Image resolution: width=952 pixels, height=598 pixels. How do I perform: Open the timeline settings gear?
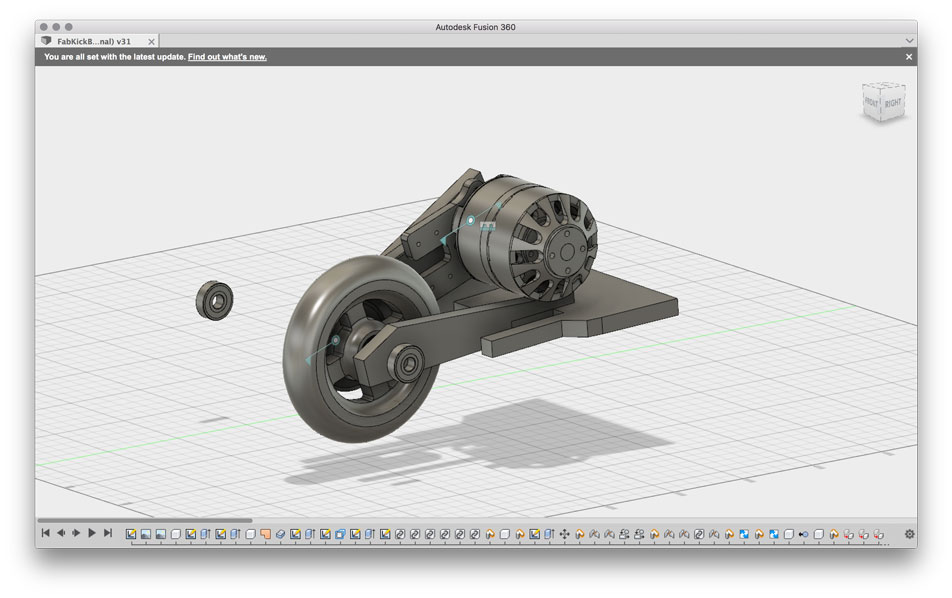909,534
